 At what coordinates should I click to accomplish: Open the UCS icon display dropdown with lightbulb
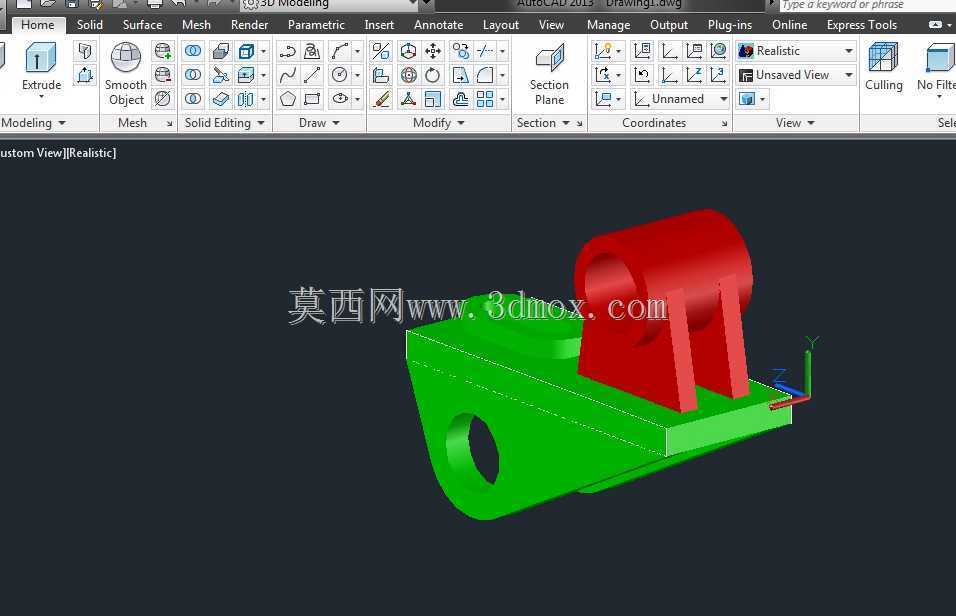coord(608,51)
